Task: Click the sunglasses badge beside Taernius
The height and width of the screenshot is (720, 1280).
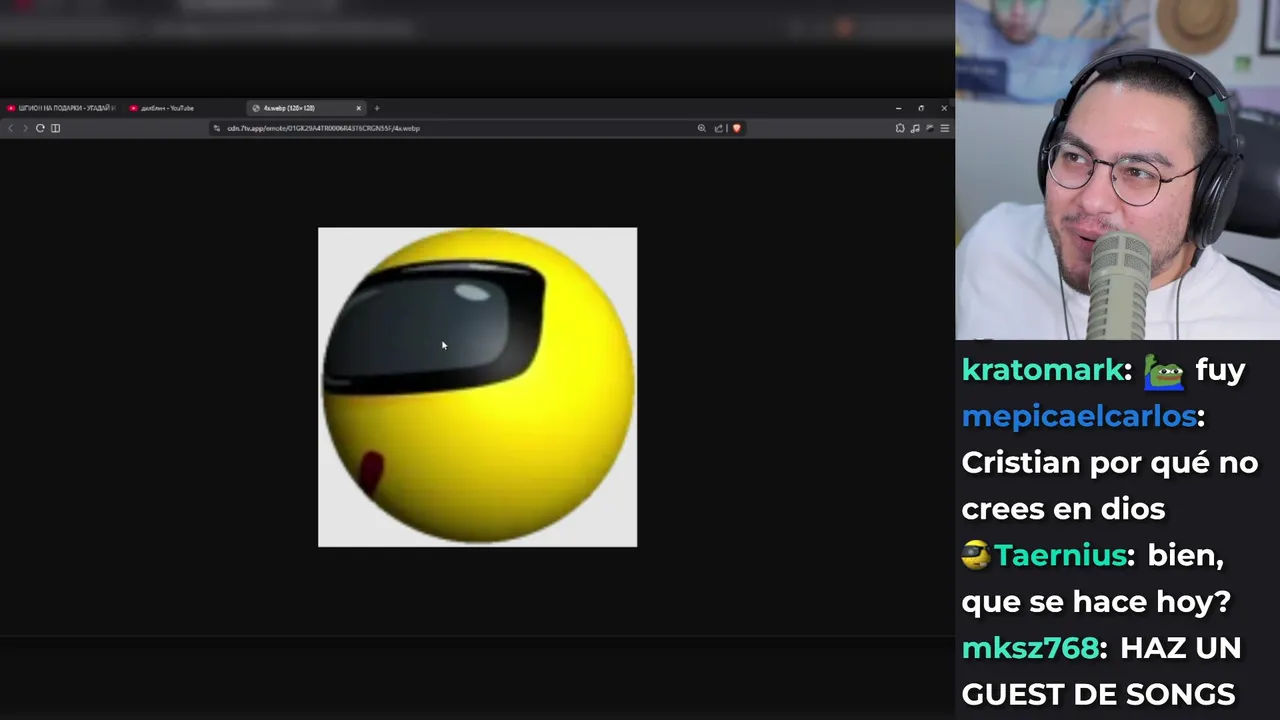Action: 976,555
